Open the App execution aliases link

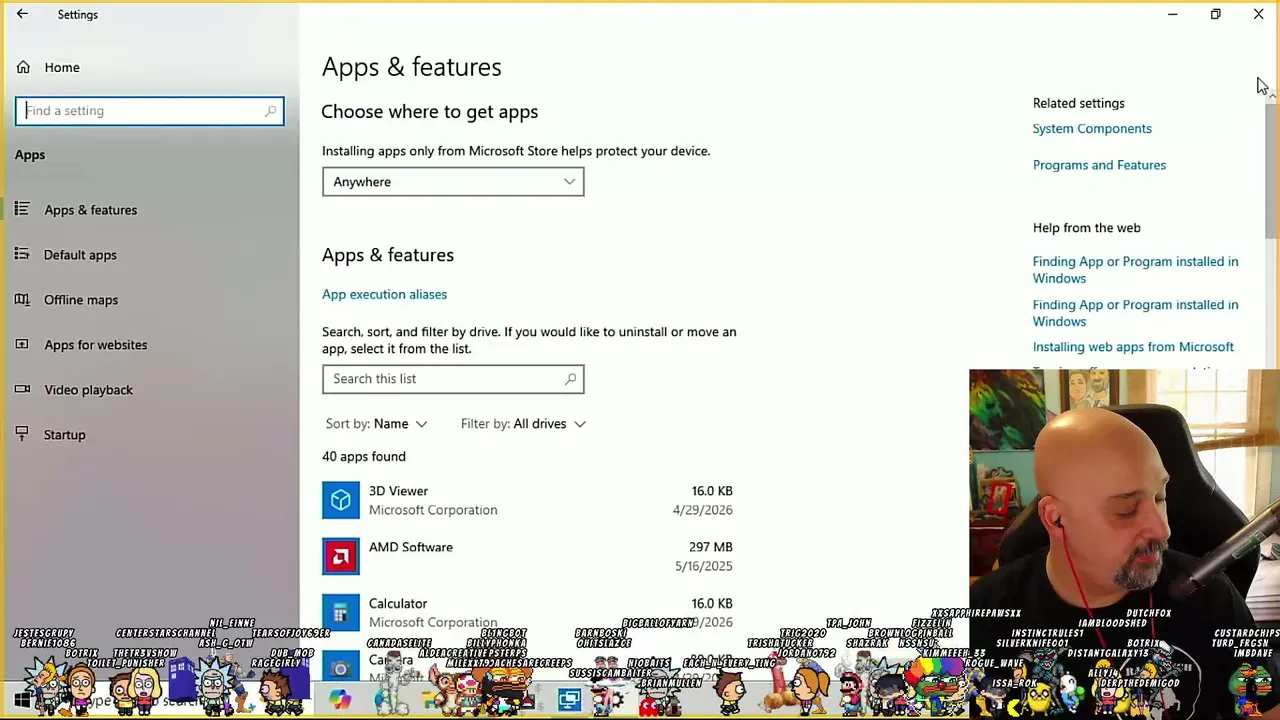[384, 294]
